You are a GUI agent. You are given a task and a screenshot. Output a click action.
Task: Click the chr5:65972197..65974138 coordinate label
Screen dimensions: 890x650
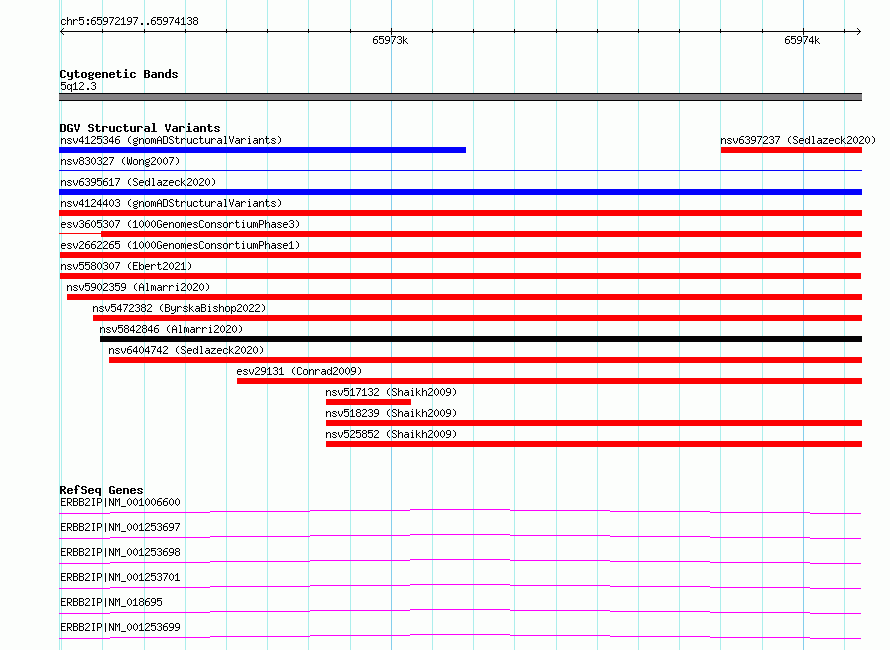point(129,22)
